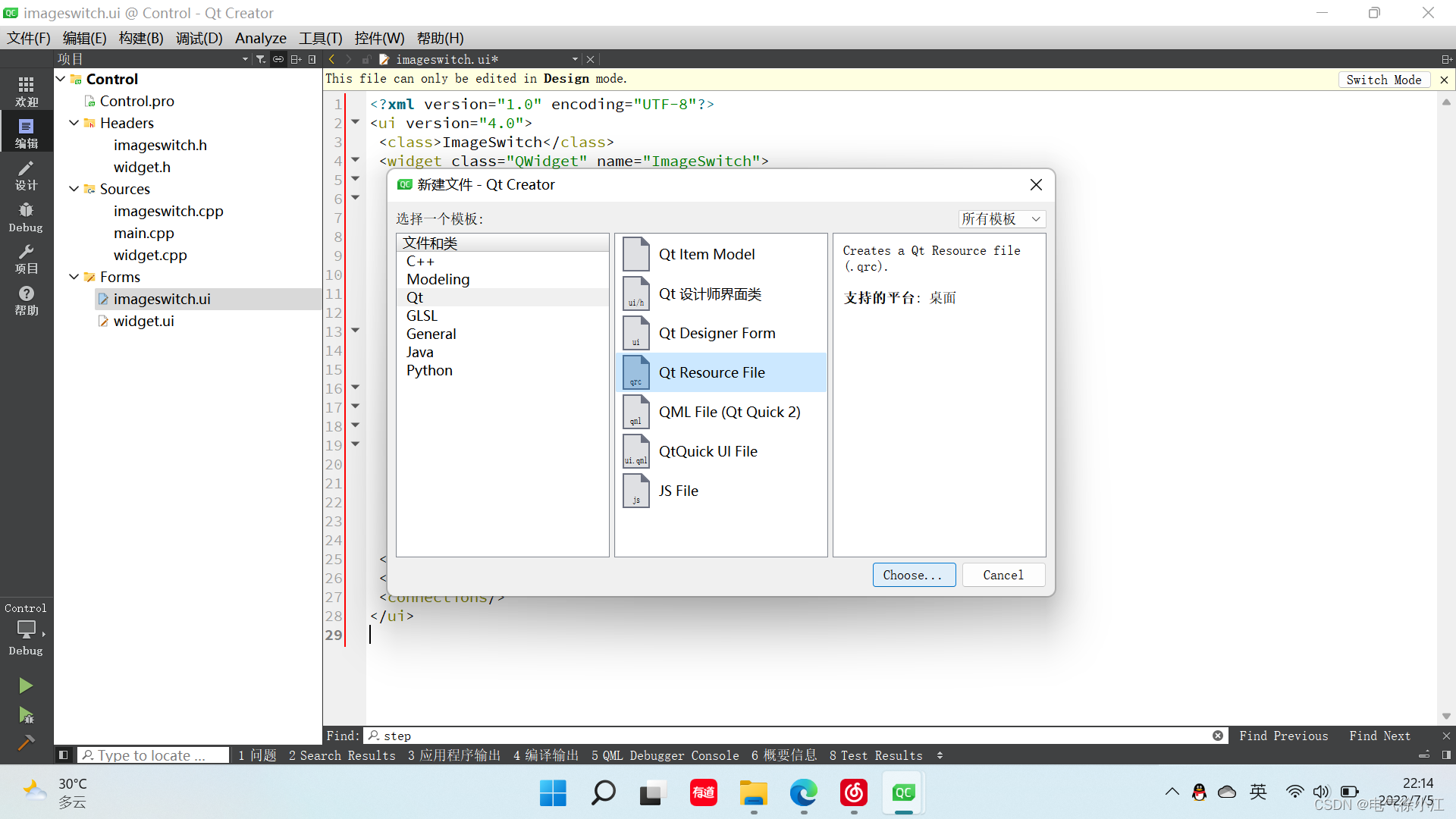This screenshot has height=819, width=1456.
Task: Expand the Sources folder in project tree
Action: [76, 188]
